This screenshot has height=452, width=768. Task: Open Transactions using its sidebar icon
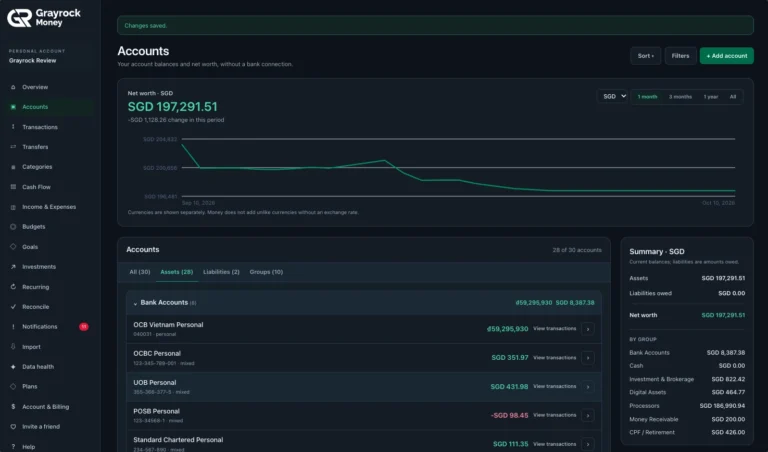(x=13, y=127)
